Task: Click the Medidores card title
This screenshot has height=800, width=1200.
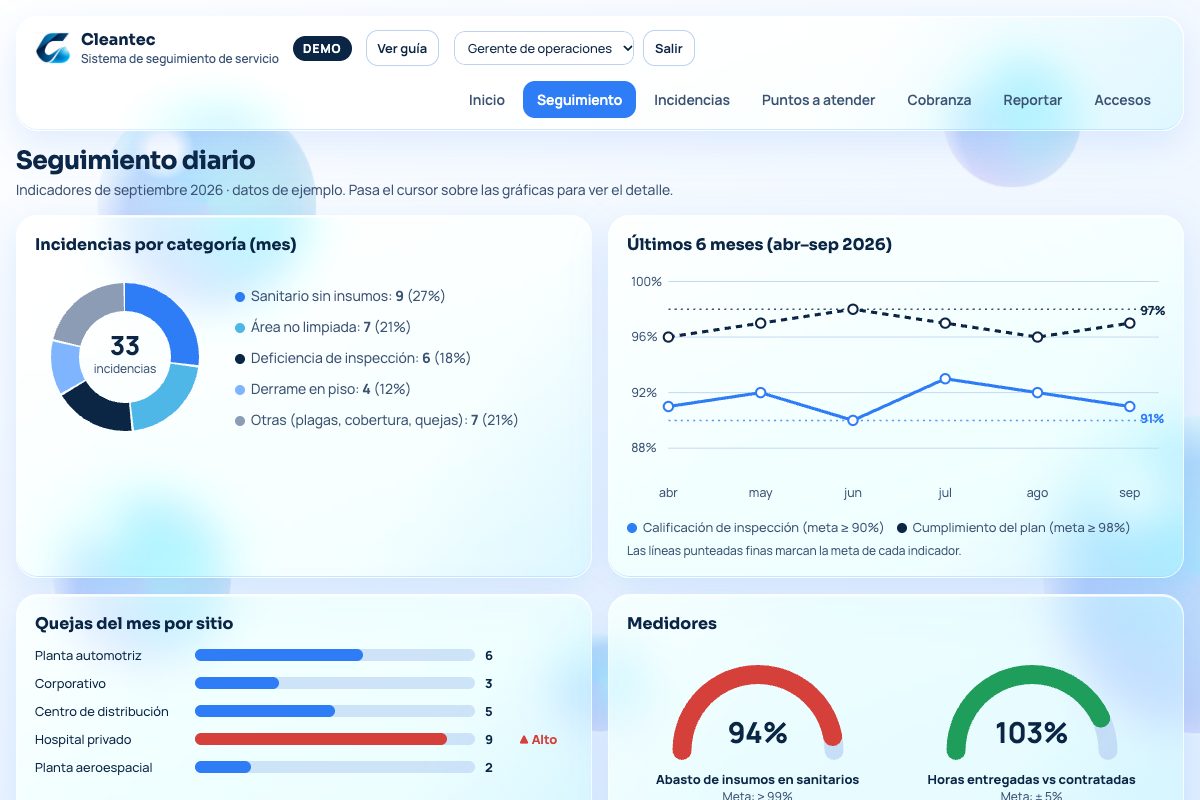Action: coord(672,624)
